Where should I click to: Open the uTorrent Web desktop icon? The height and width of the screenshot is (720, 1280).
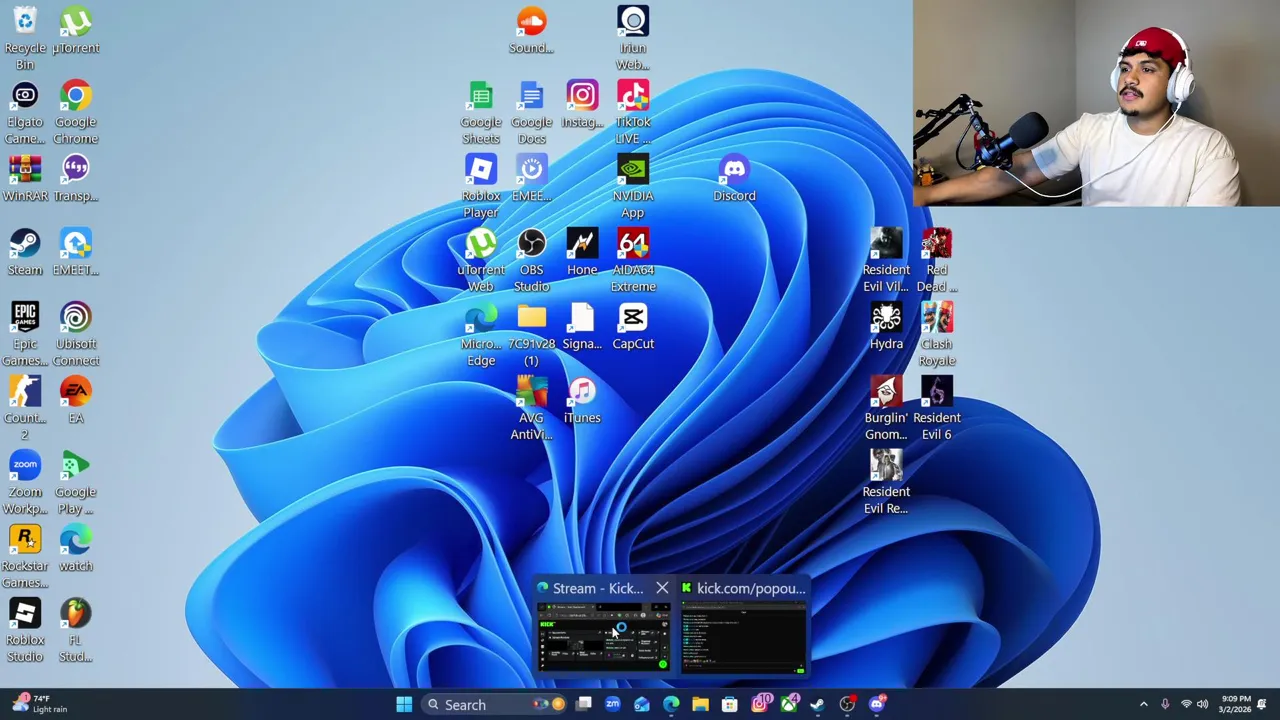tap(481, 260)
